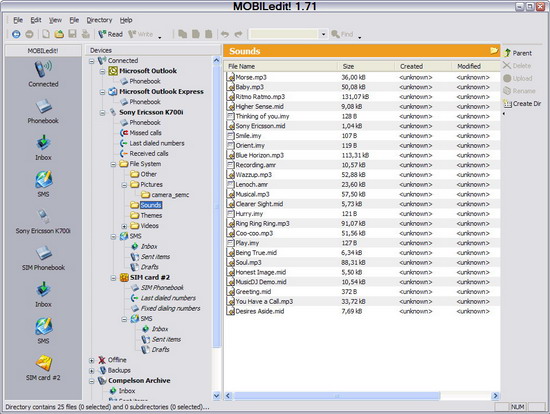Open the Sony Ericsson K700i sidebar icon
Screen dimensions: 550x414
pyautogui.click(x=43, y=221)
